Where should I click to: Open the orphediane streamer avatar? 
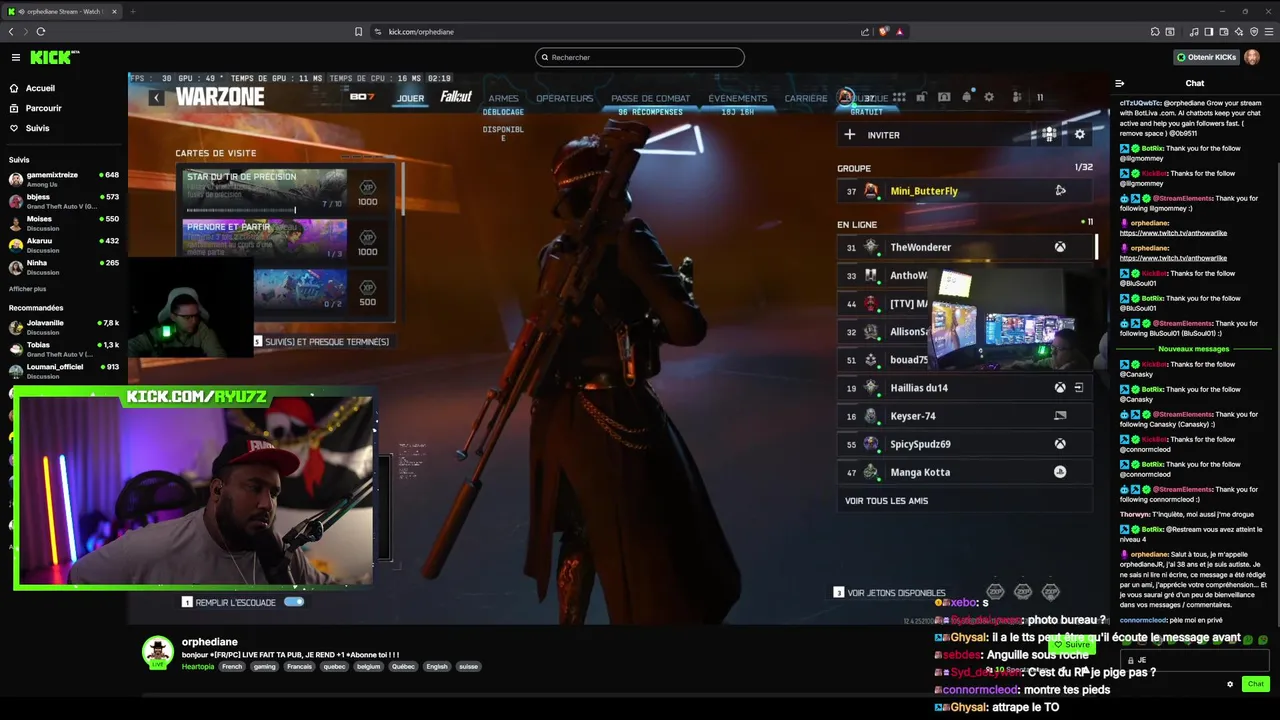coord(157,652)
